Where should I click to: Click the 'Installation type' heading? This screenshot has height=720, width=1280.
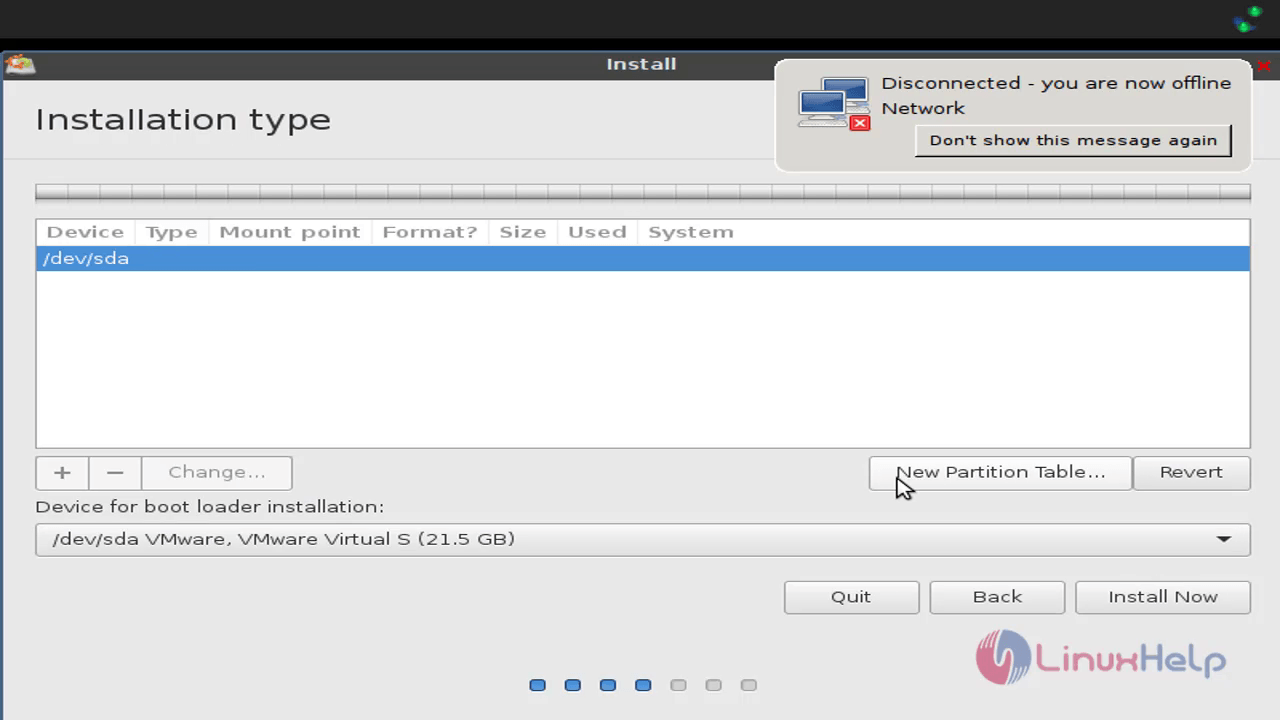point(183,119)
